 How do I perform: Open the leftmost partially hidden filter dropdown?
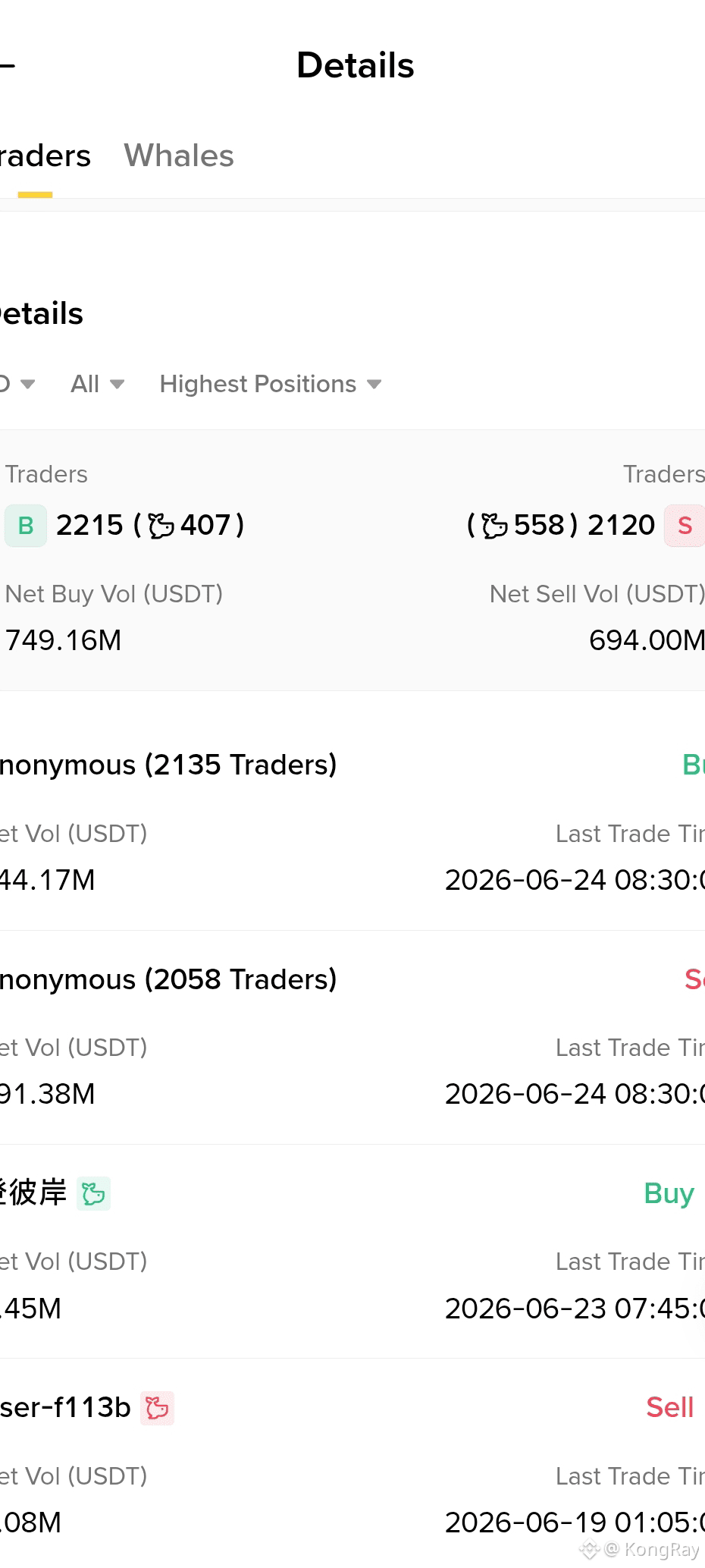click(x=17, y=384)
